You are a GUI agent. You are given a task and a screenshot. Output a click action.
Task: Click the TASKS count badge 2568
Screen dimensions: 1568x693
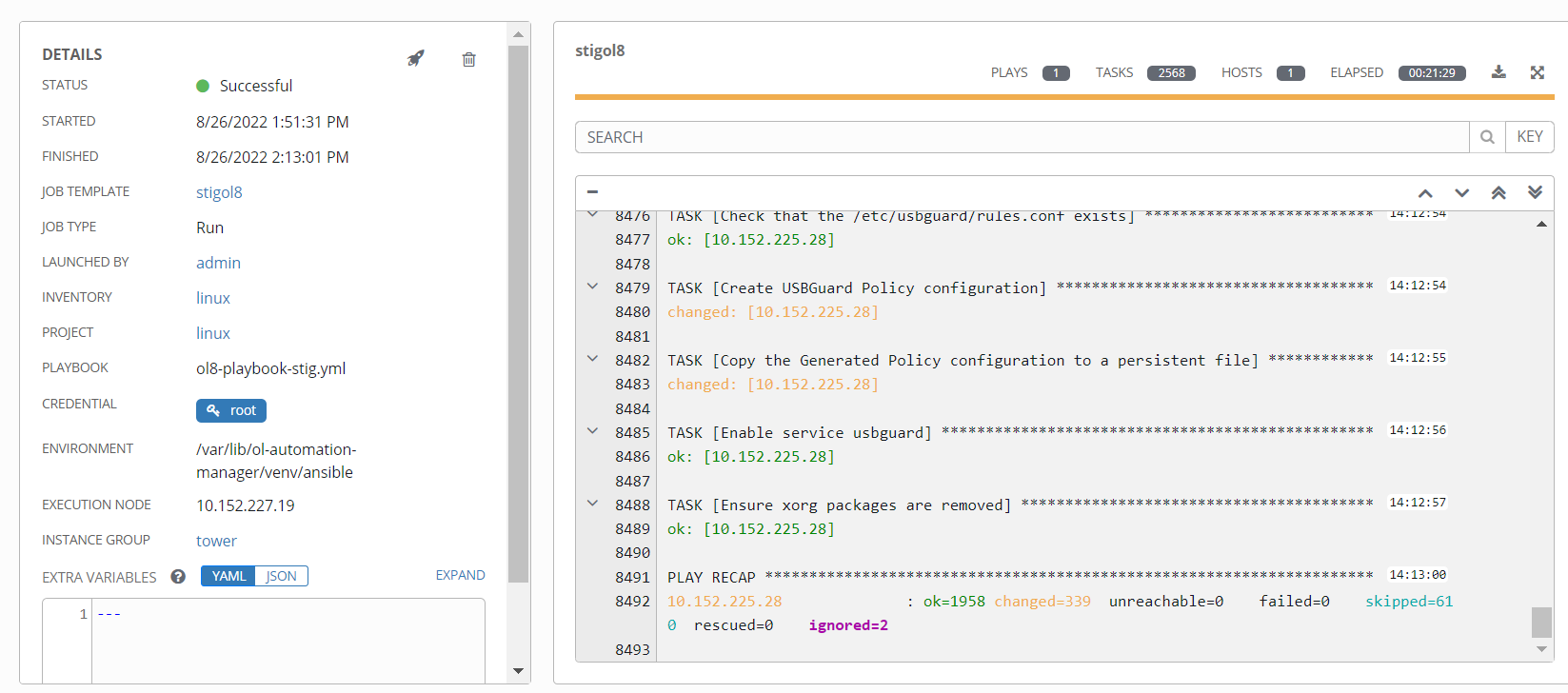[x=1171, y=73]
